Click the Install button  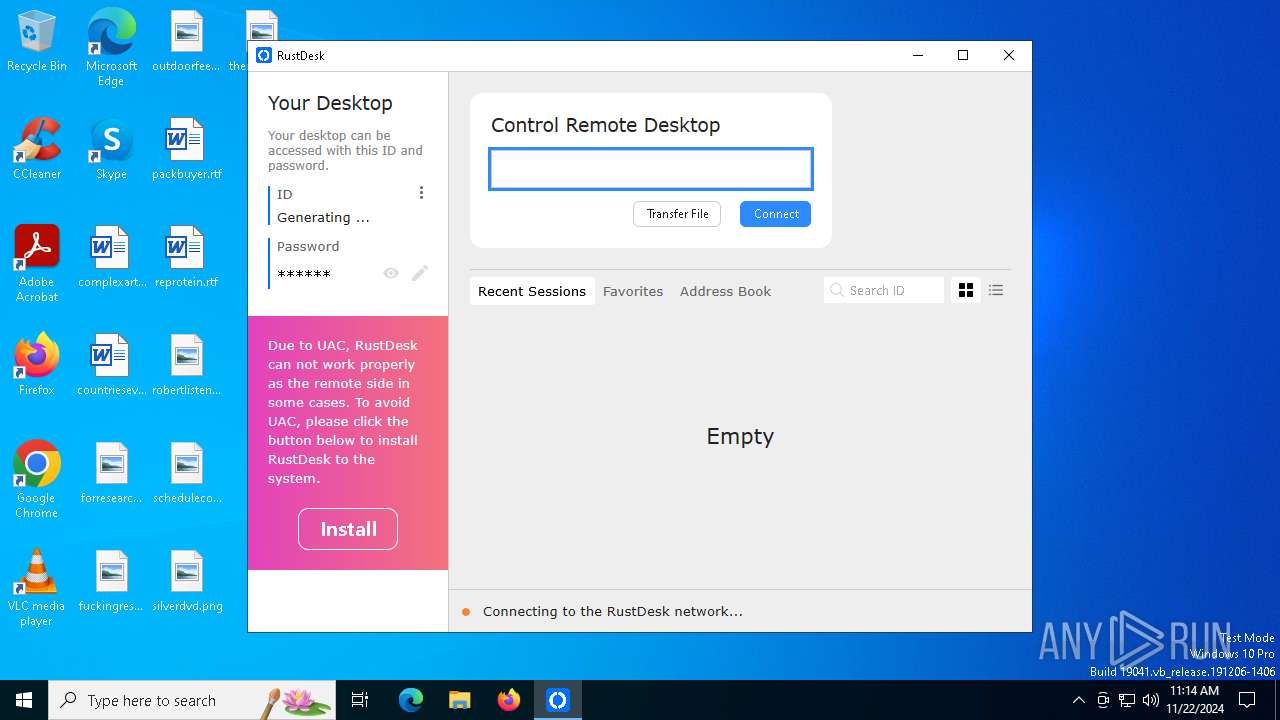point(348,529)
